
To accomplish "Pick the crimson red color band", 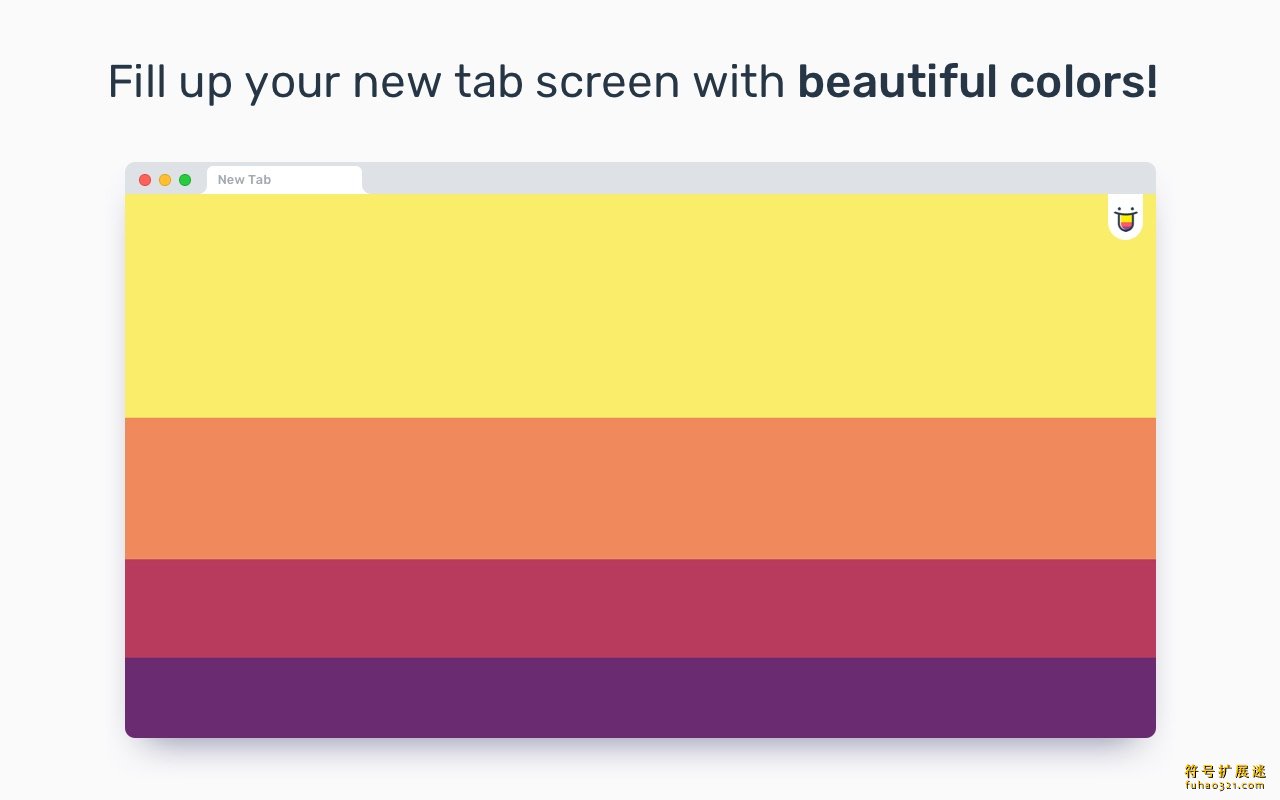I will tap(640, 608).
